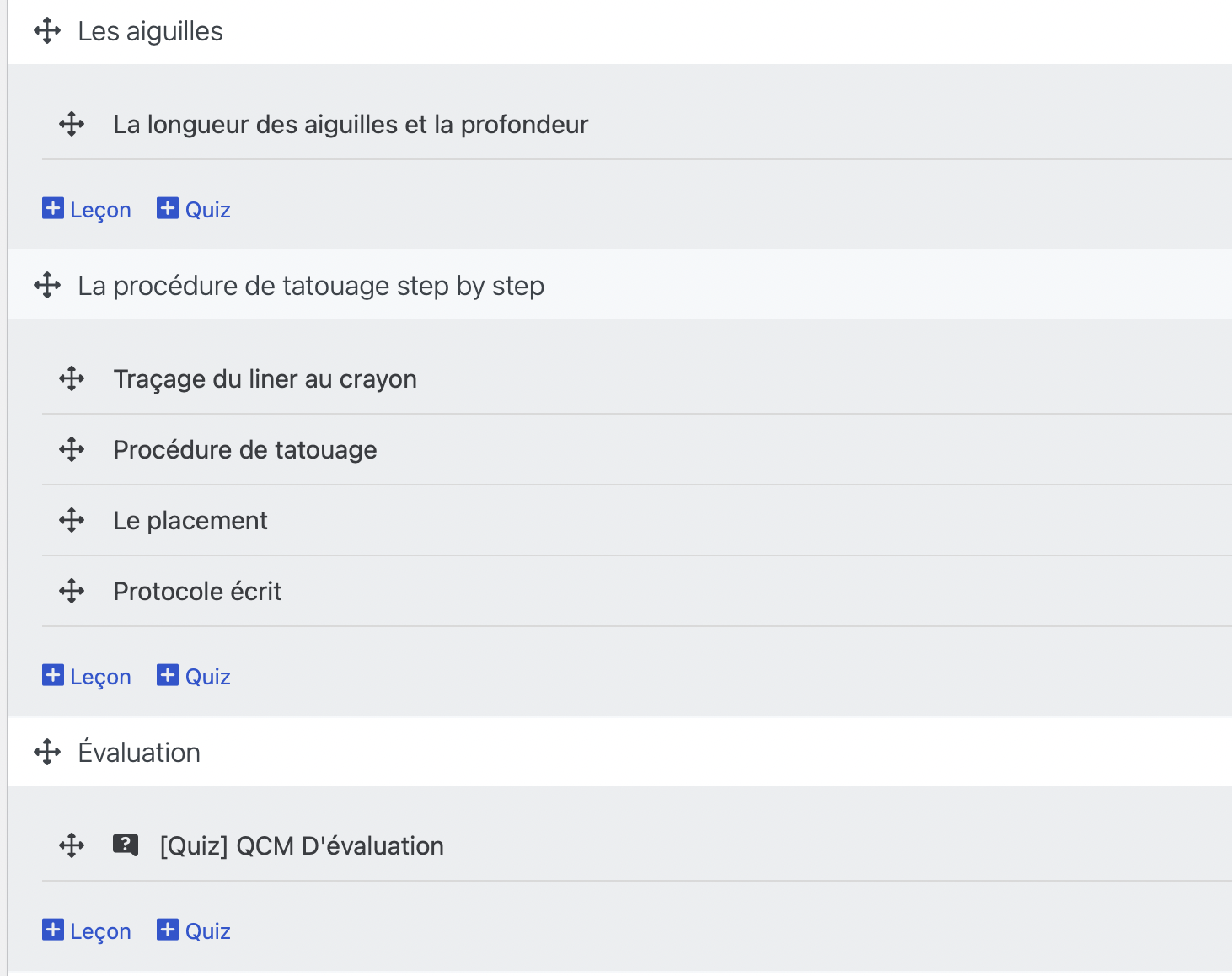Add a Leçon under Les aiguilles
Screen dimensions: 1232x976
(87, 209)
